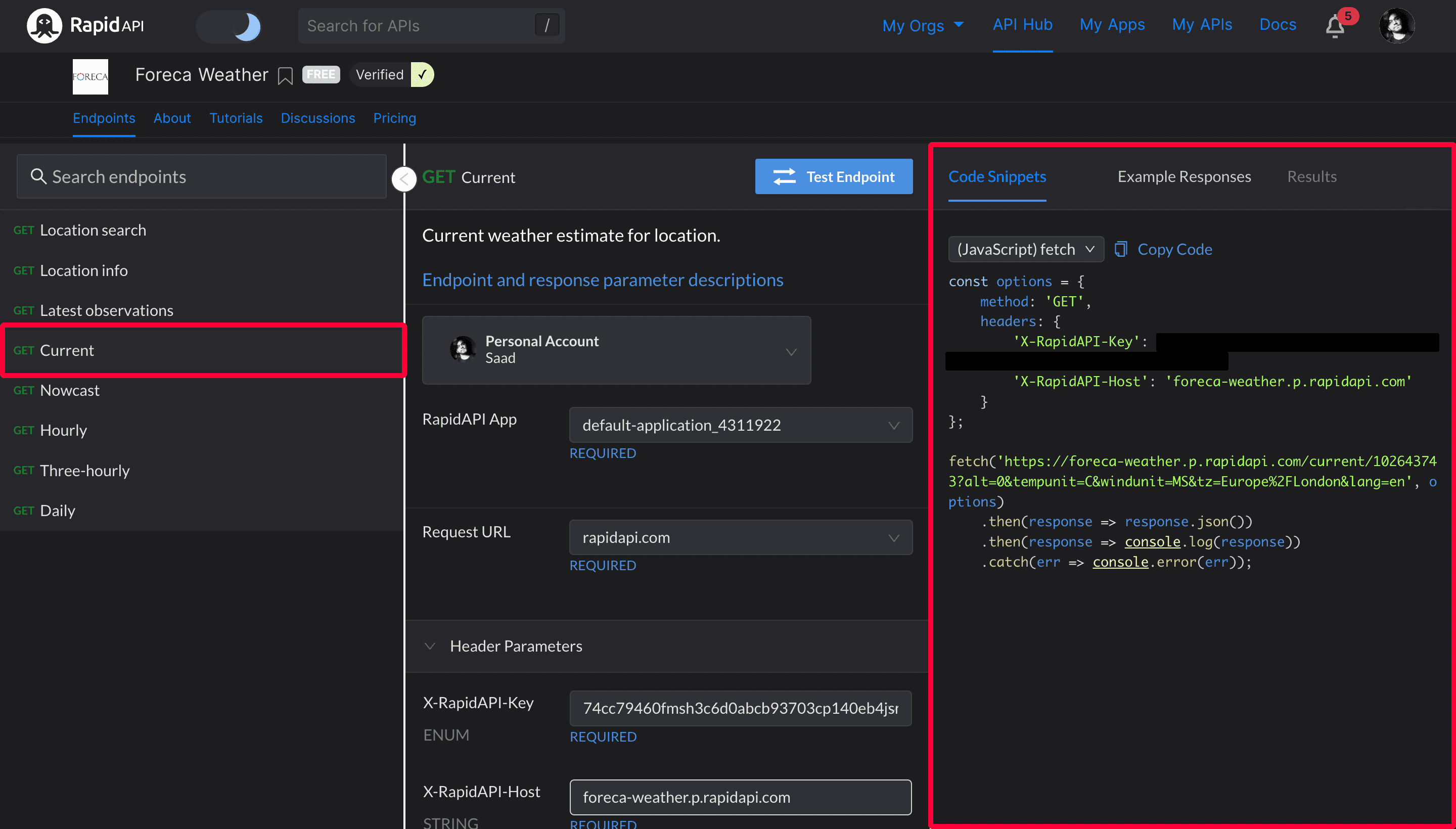Open the Docs link

1277,24
